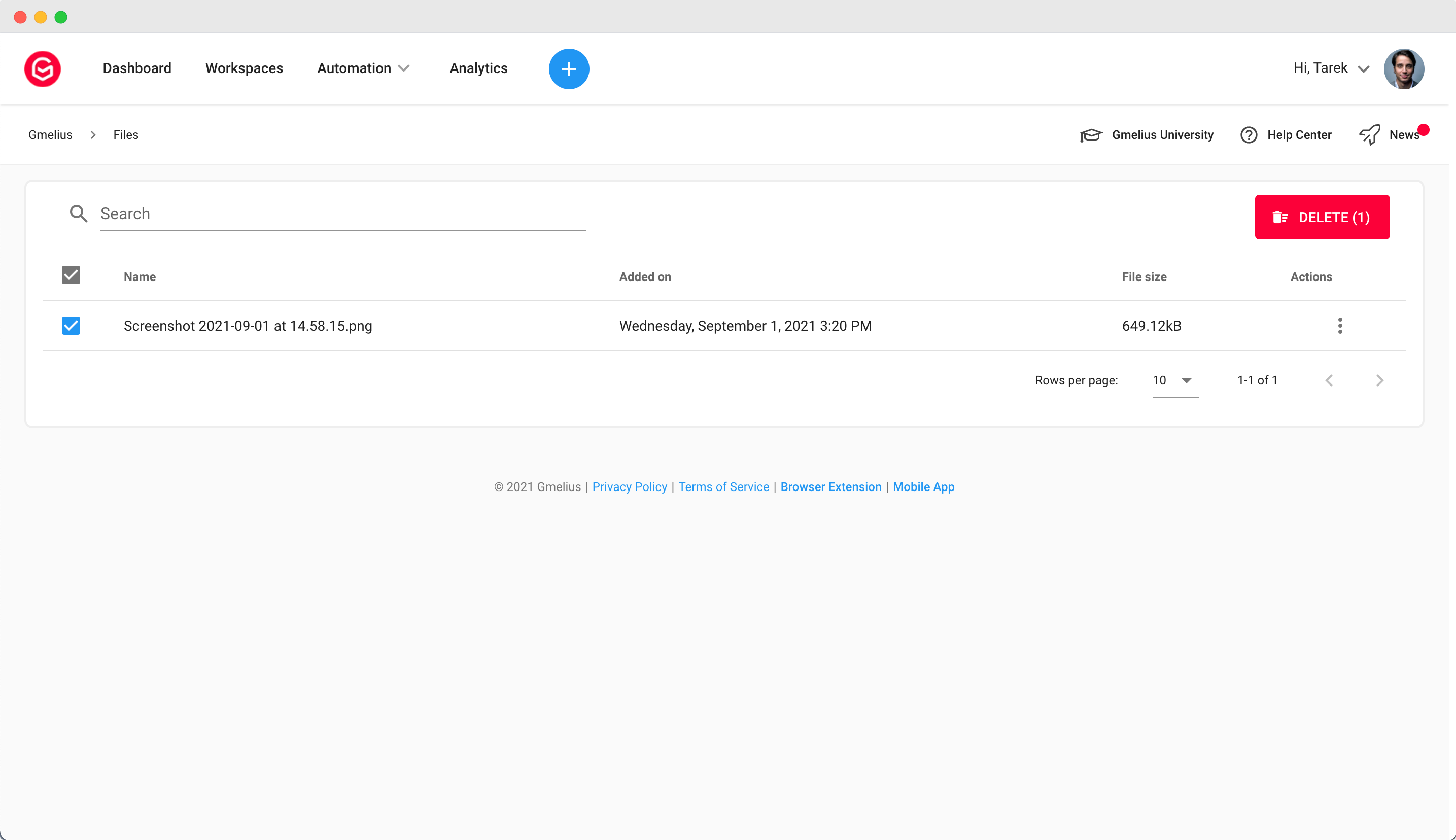
Task: Click the Help Center question mark icon
Action: [x=1249, y=135]
